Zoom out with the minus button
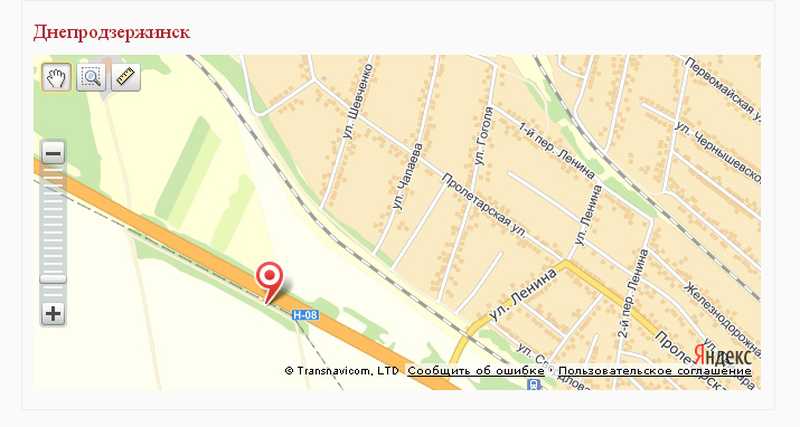This screenshot has height=427, width=800. (53, 153)
